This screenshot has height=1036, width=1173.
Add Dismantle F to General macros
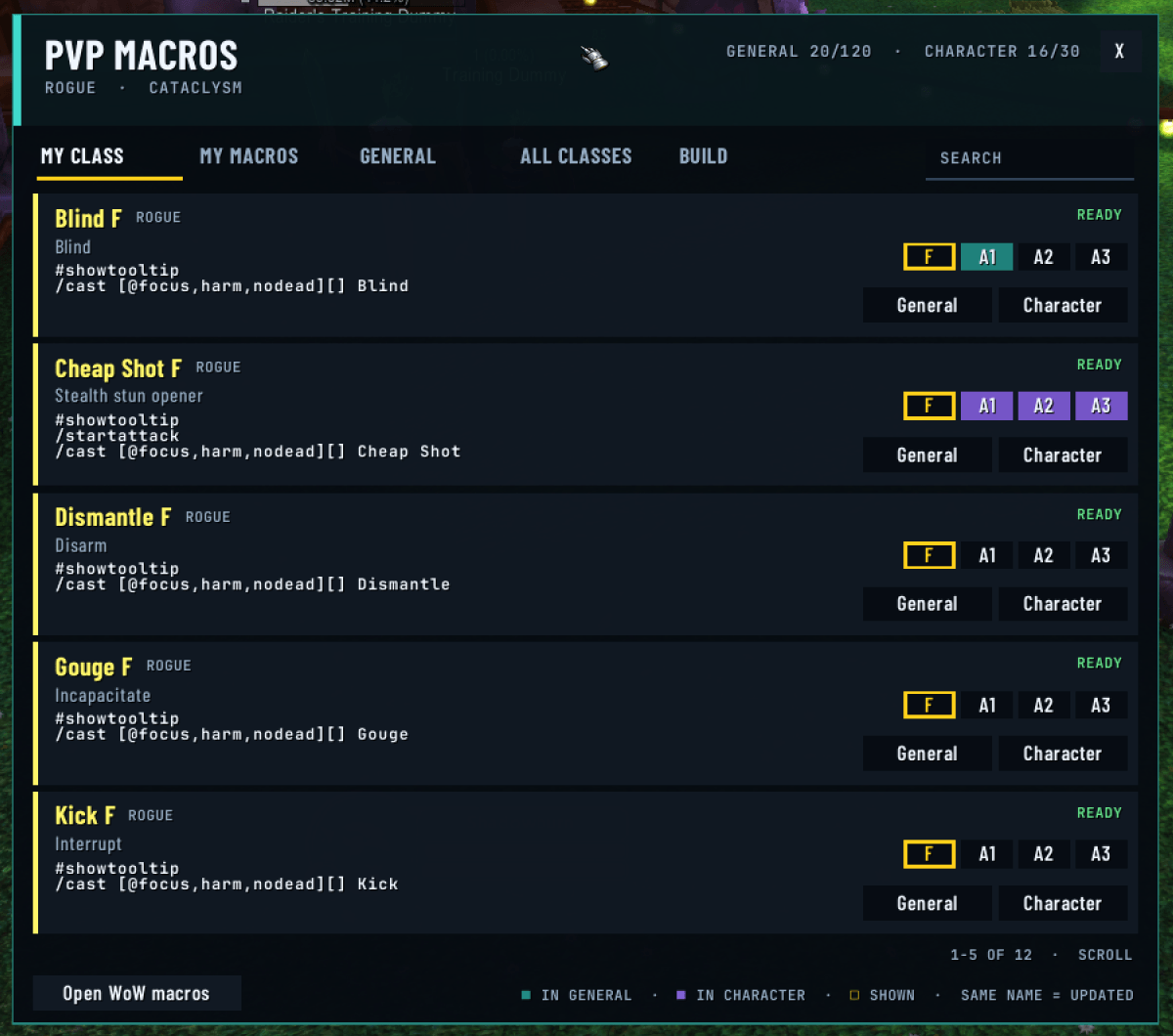(927, 604)
